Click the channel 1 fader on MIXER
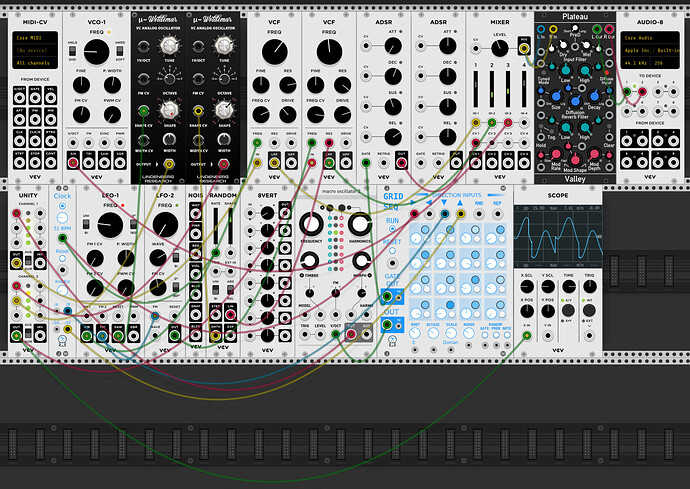690x489 pixels. 476,89
